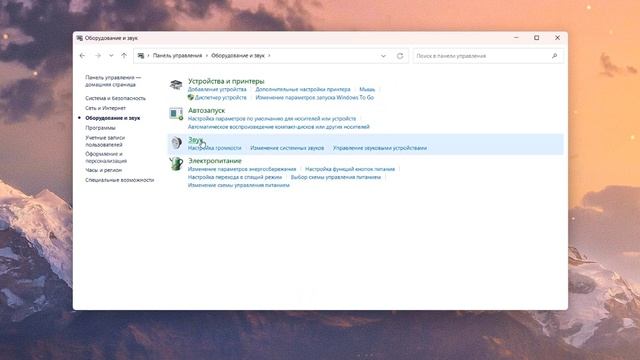640x360 pixels.
Task: Click Изменение параметров энергосбережения link
Action: click(x=242, y=169)
